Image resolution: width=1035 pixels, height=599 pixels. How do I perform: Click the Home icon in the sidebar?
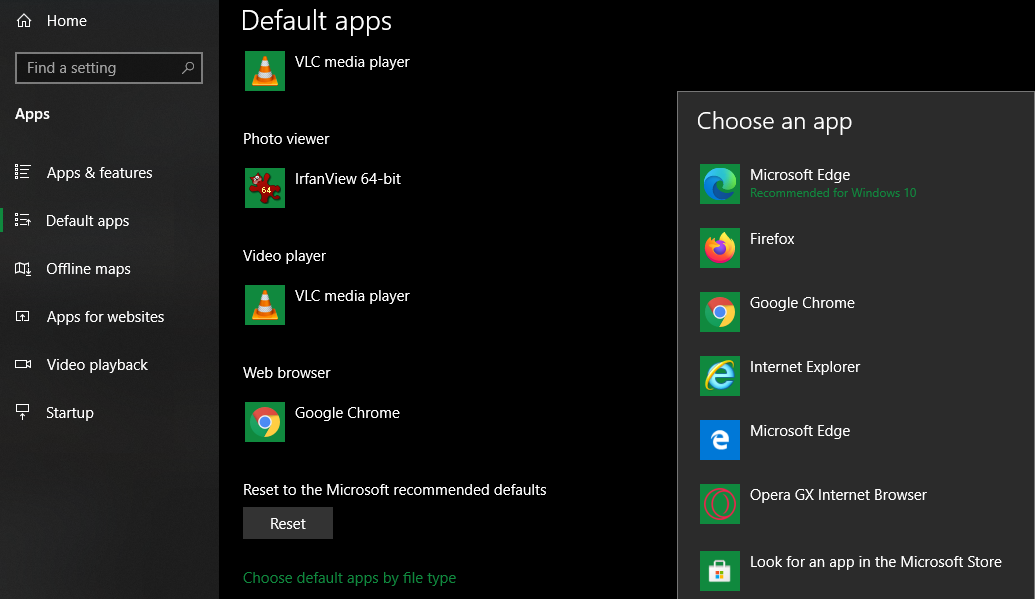tap(22, 20)
